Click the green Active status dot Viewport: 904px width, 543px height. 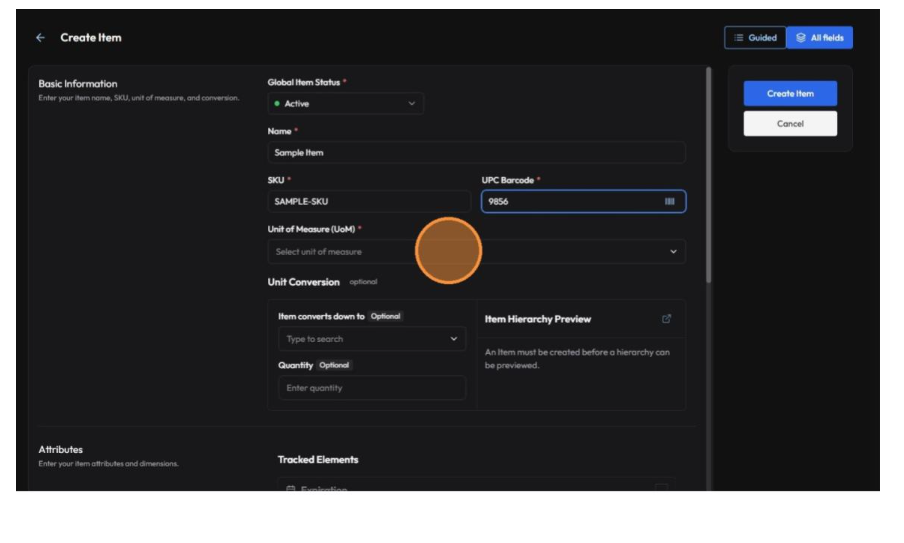coord(277,104)
